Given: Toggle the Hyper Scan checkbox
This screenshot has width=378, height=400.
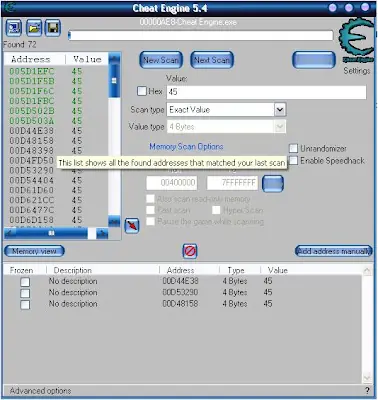Looking at the screenshot, I should [217, 210].
